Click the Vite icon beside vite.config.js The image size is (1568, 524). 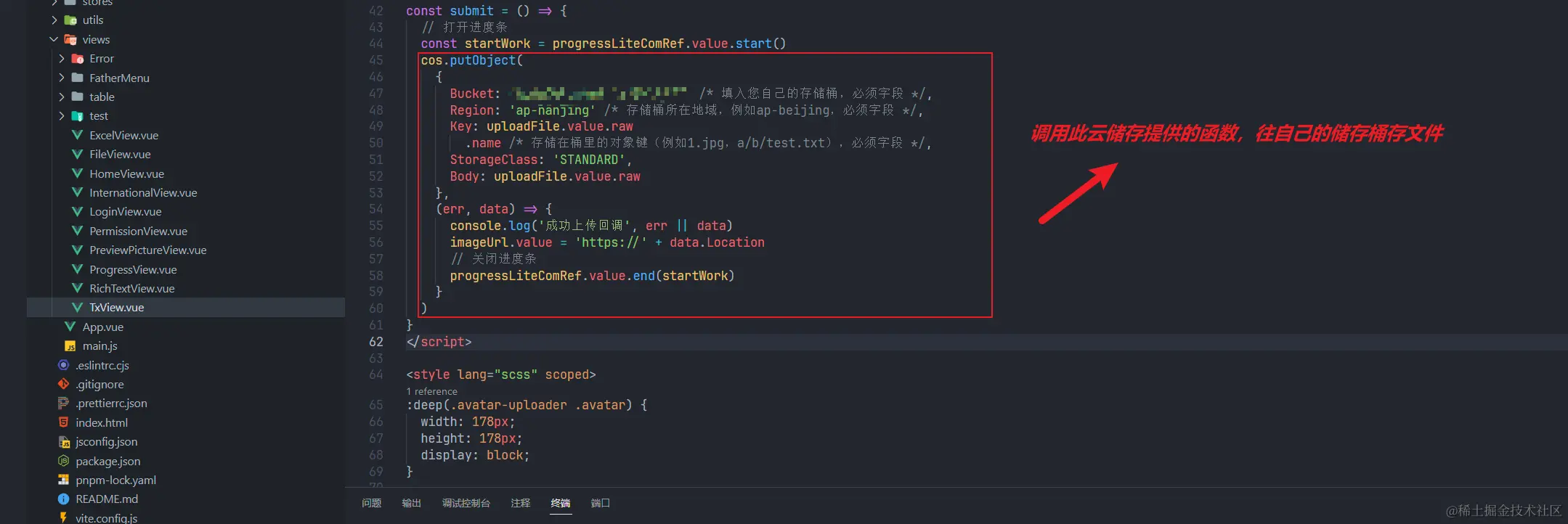pyautogui.click(x=63, y=517)
